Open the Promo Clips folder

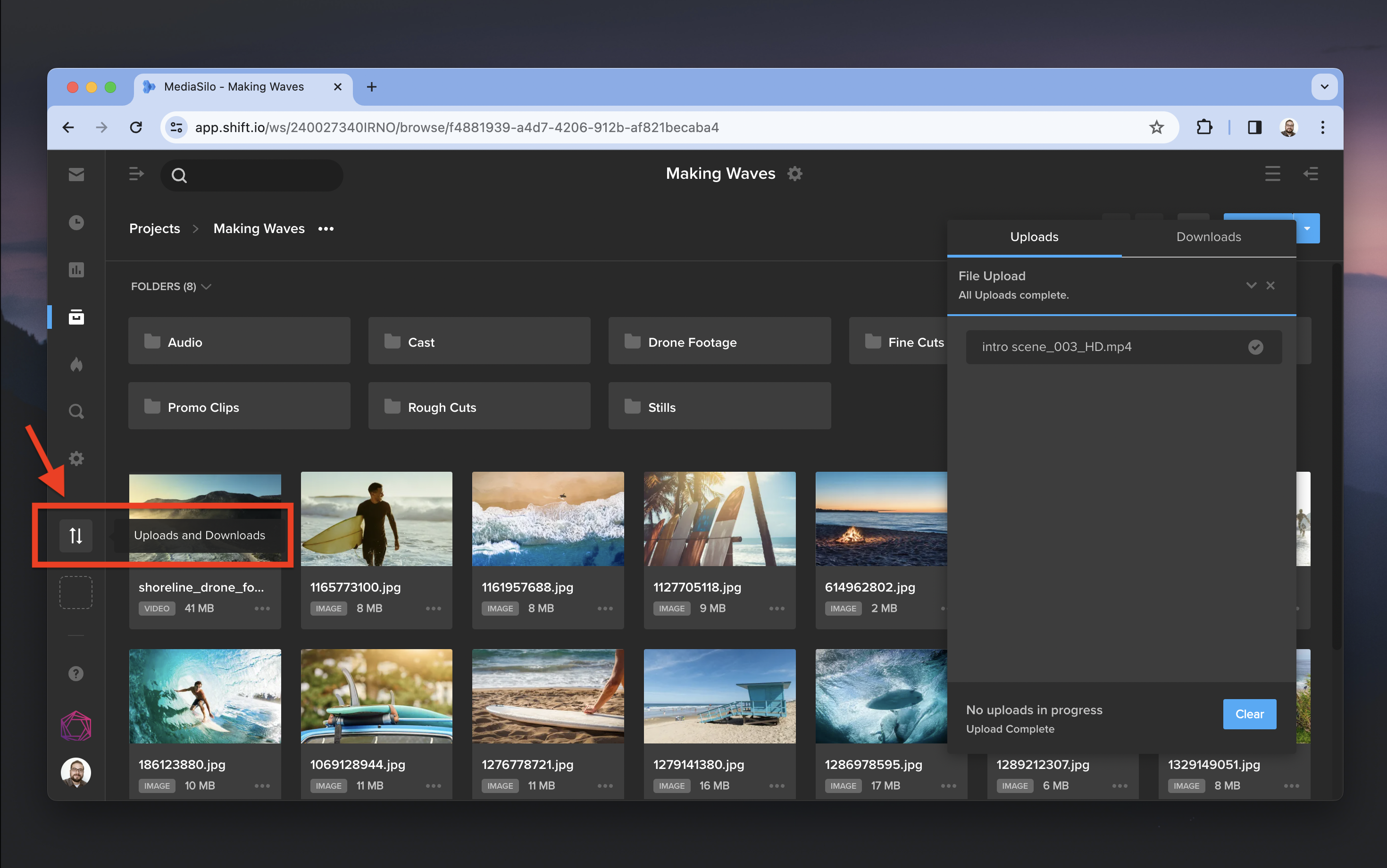click(239, 406)
